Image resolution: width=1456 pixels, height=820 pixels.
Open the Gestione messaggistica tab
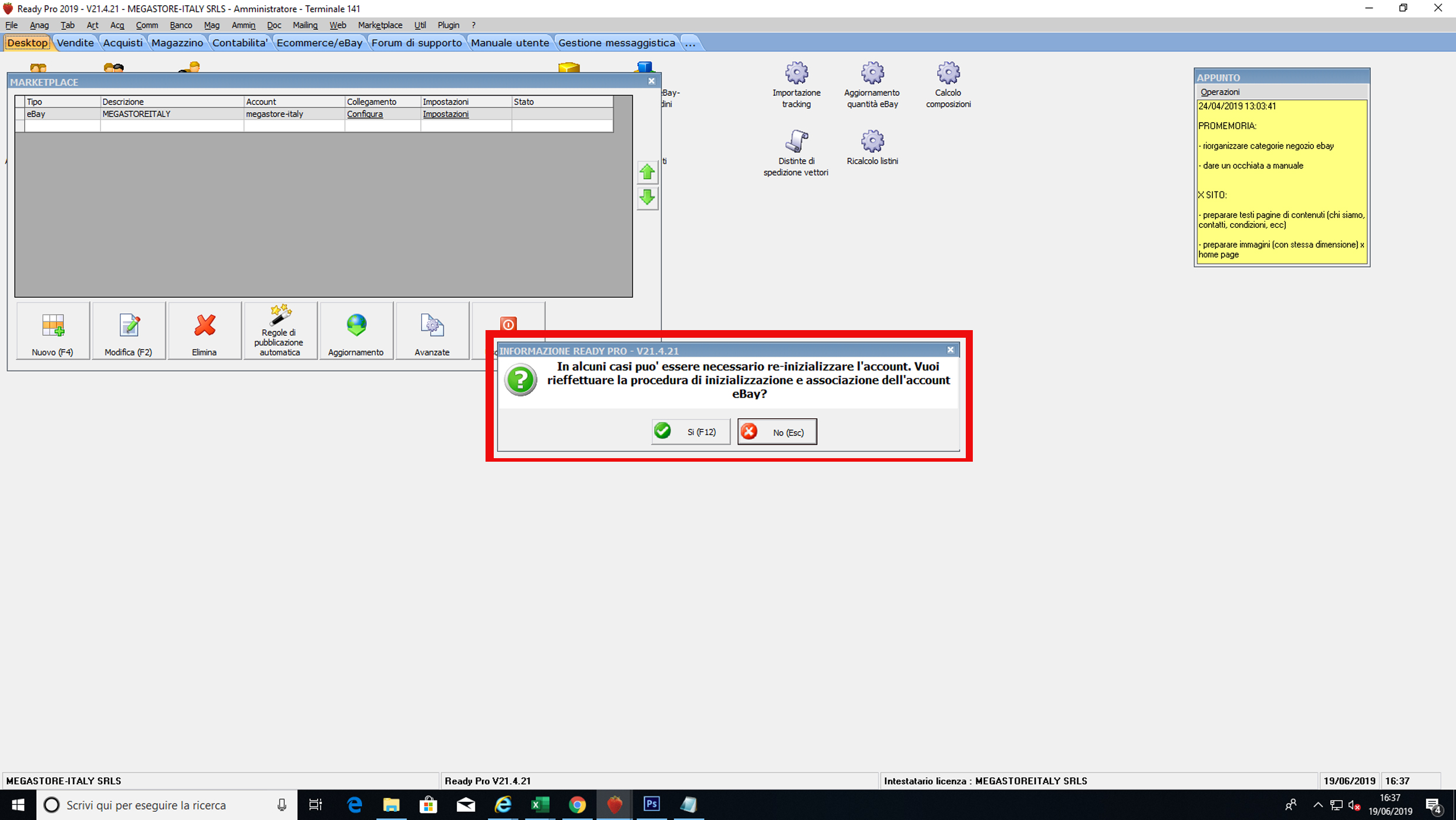(x=616, y=43)
